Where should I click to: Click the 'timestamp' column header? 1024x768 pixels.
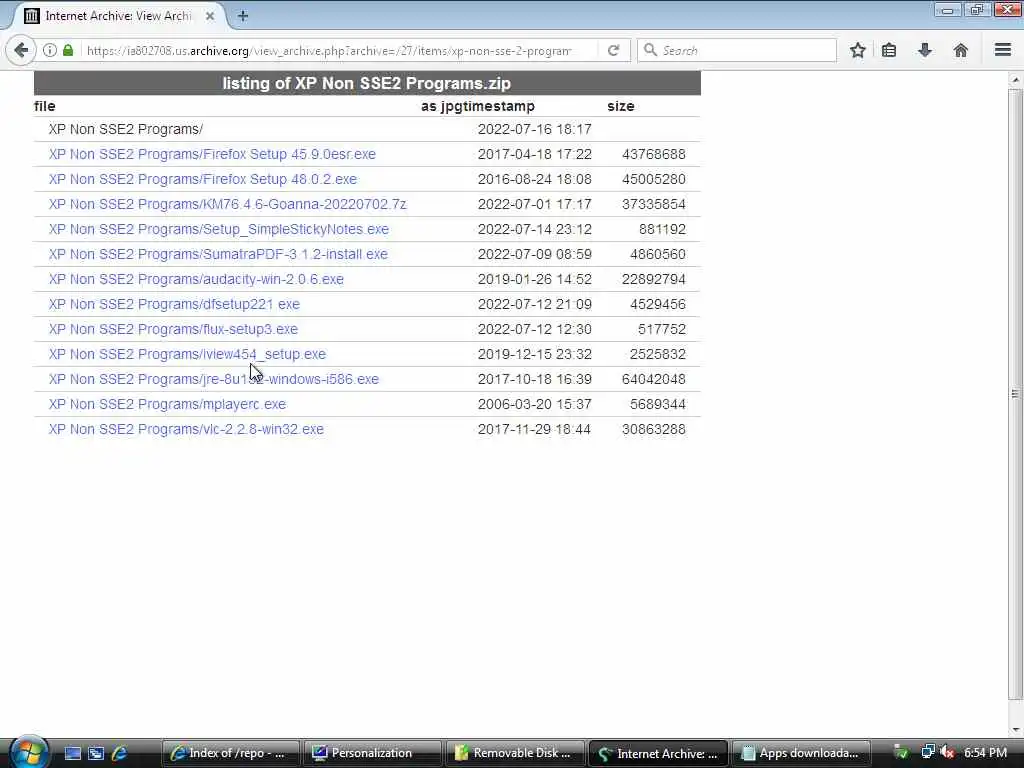coord(500,106)
